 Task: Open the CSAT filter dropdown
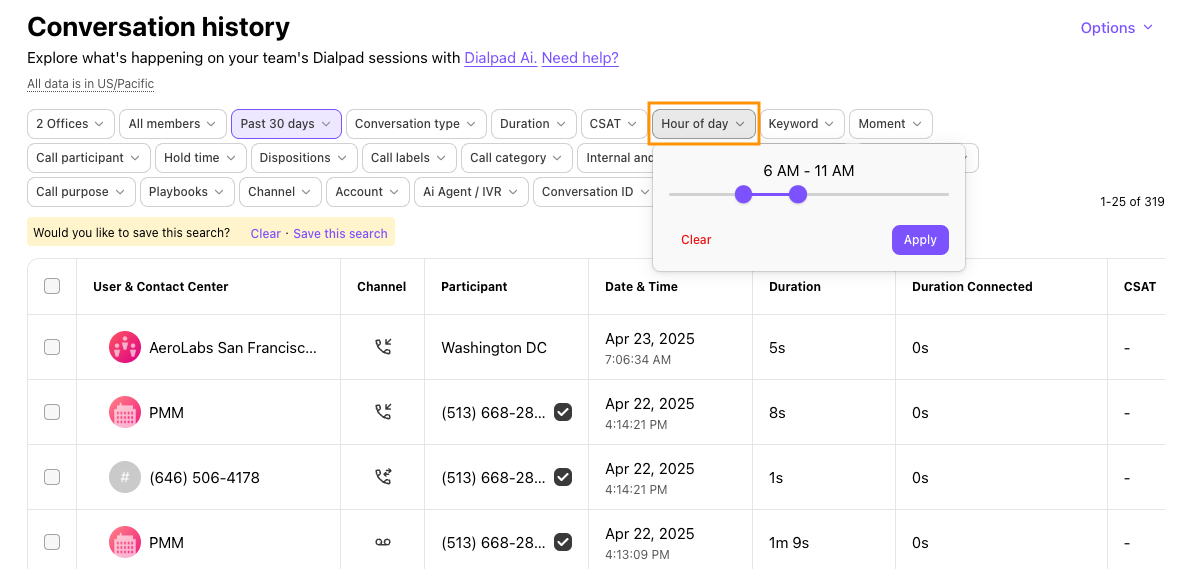[x=614, y=123]
